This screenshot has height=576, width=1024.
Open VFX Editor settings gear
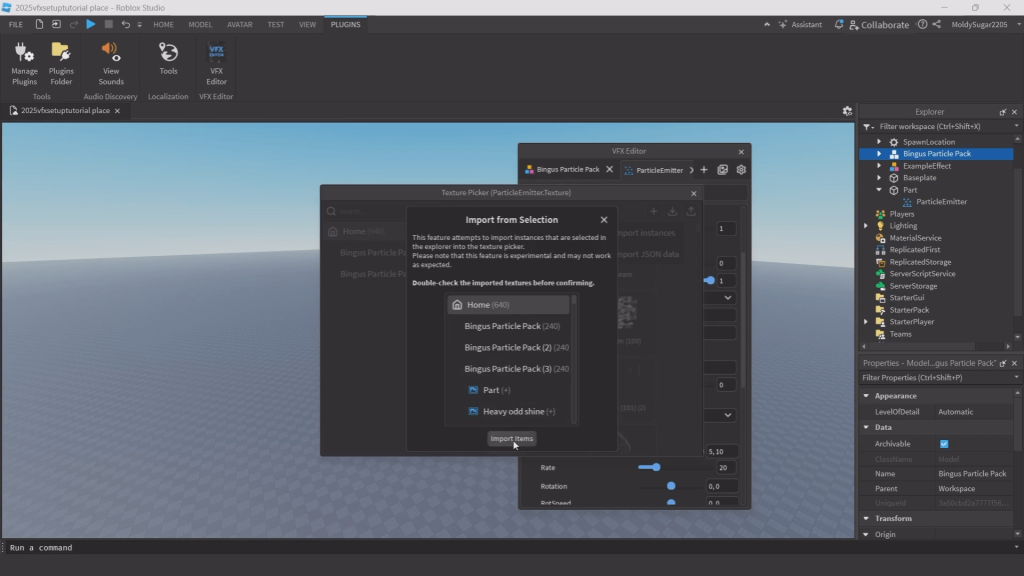(x=741, y=170)
